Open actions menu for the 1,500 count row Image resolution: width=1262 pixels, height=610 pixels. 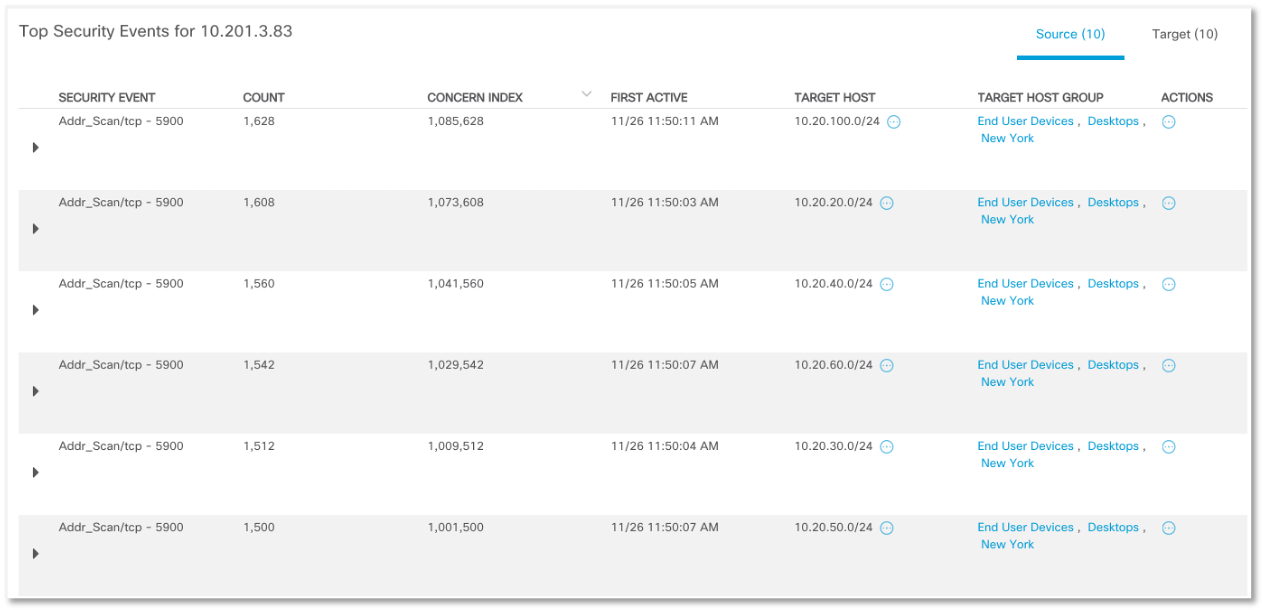click(1168, 528)
